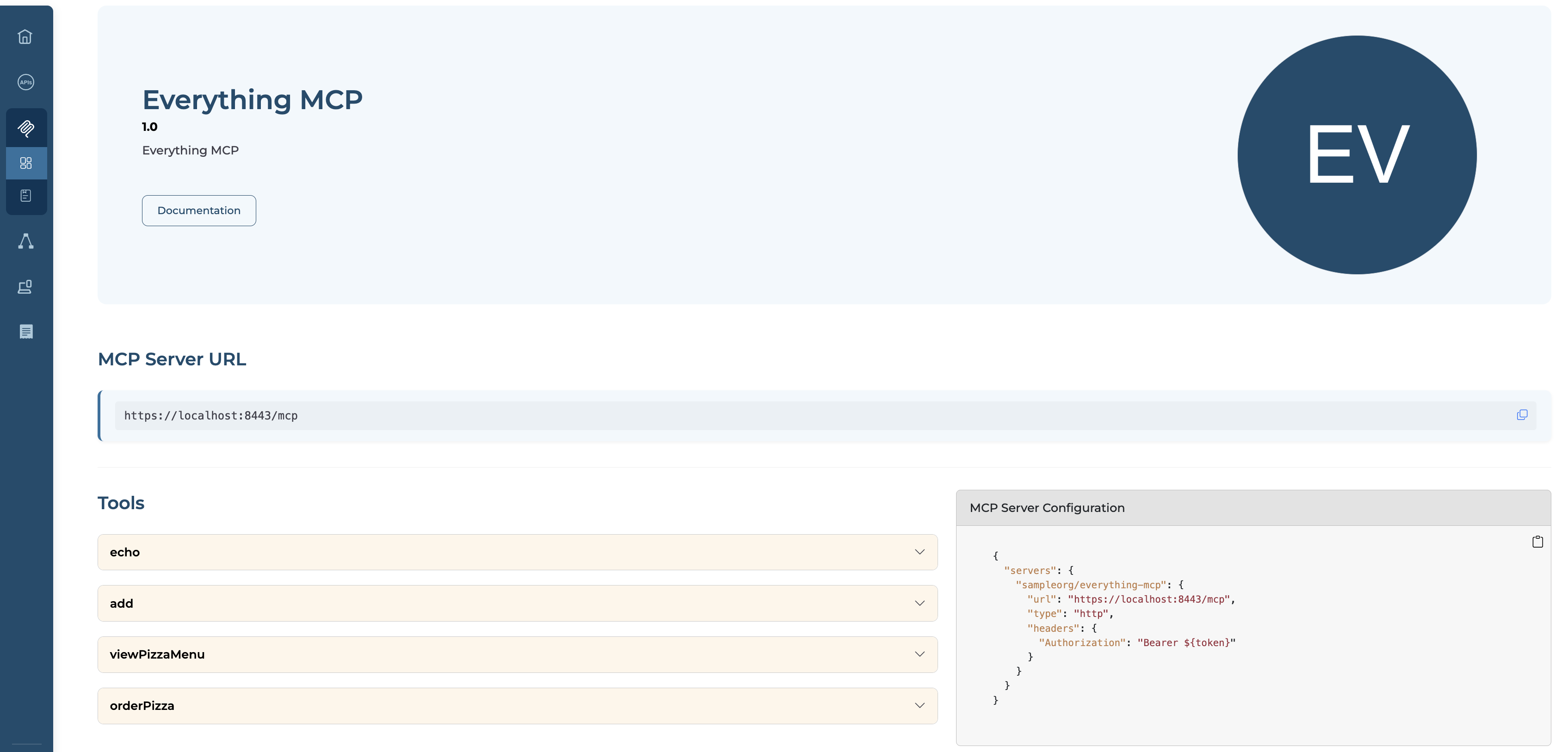1568x752 pixels.
Task: Click the echo tool name
Action: [125, 553]
